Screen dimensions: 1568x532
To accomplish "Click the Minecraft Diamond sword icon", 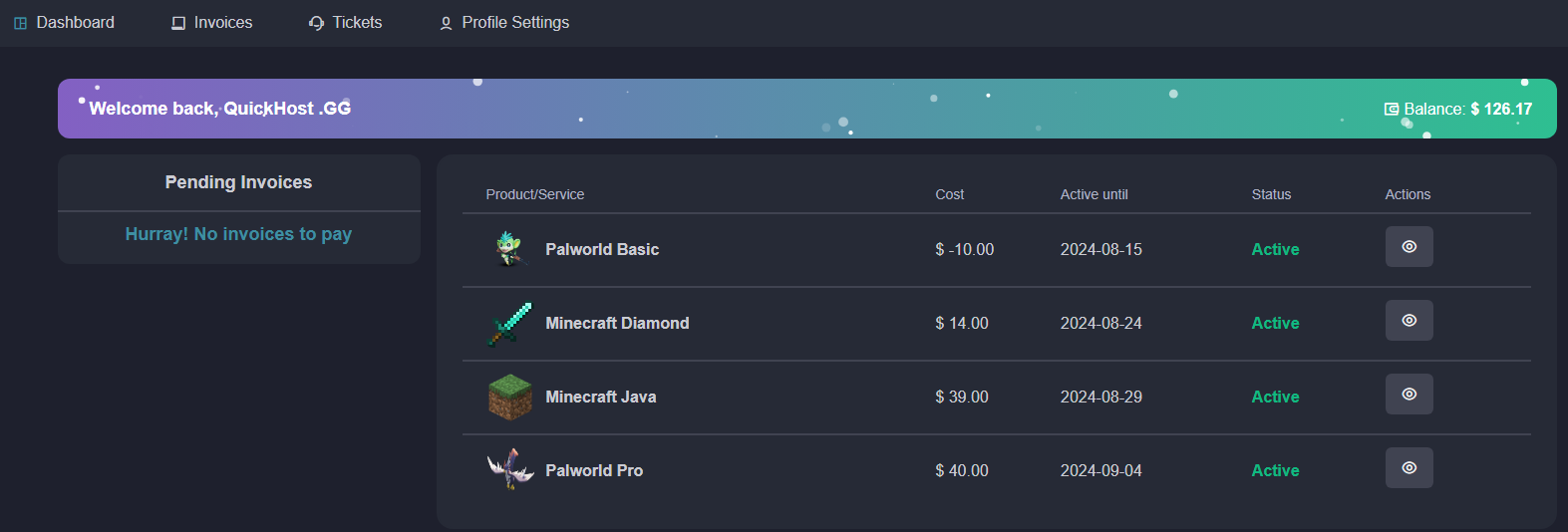I will point(509,323).
